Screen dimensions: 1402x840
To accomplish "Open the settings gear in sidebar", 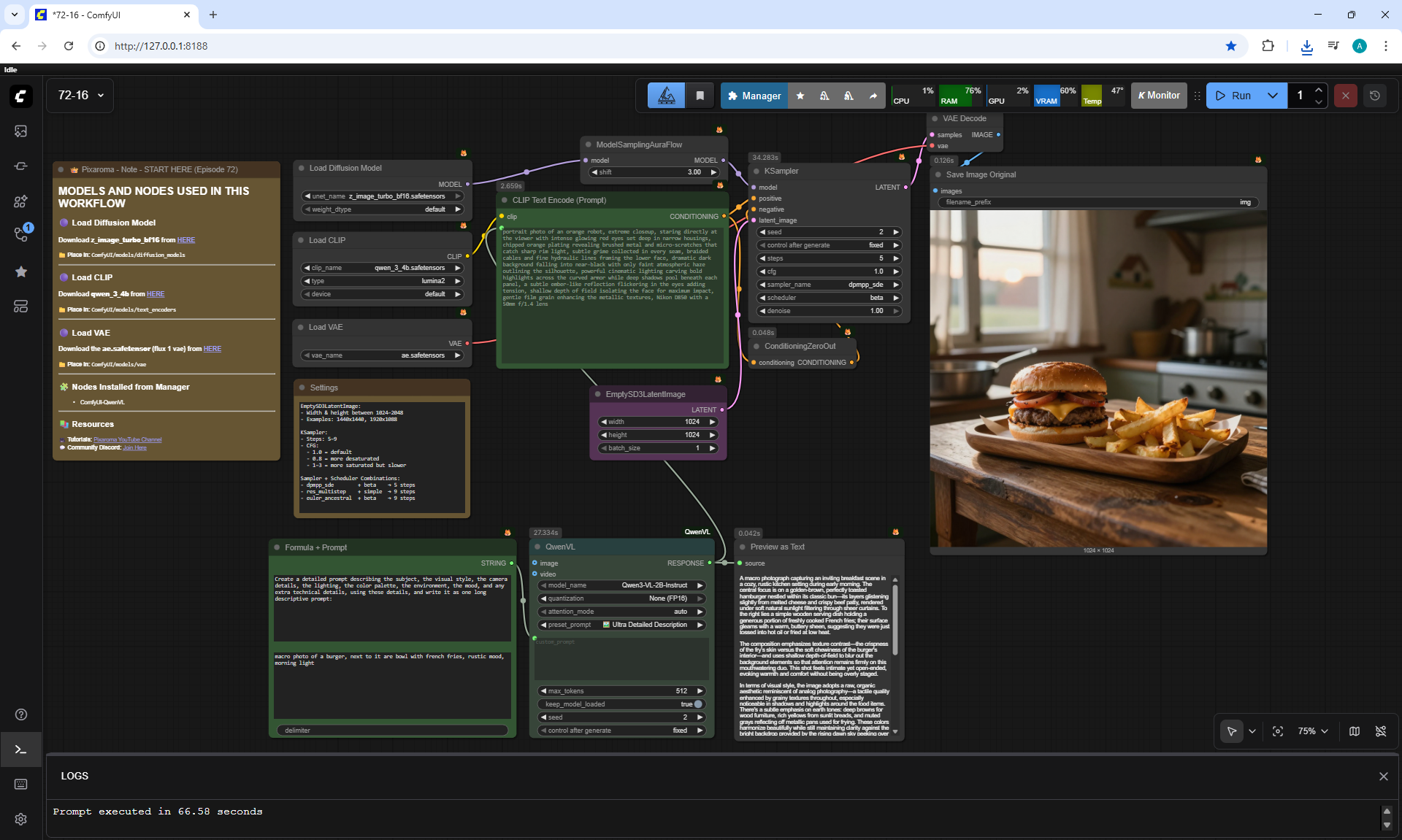I will point(20,819).
